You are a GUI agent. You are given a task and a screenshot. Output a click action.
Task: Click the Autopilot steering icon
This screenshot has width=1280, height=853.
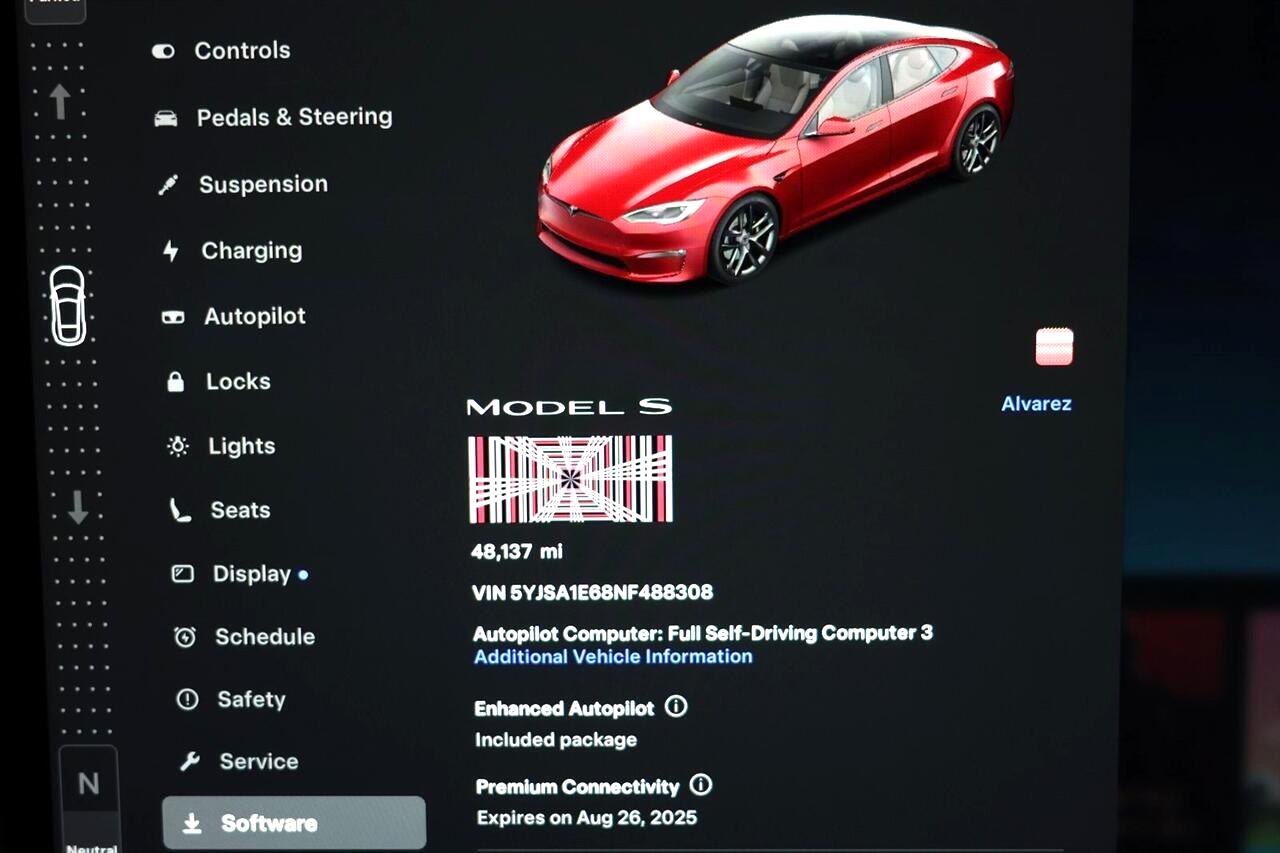click(x=173, y=317)
